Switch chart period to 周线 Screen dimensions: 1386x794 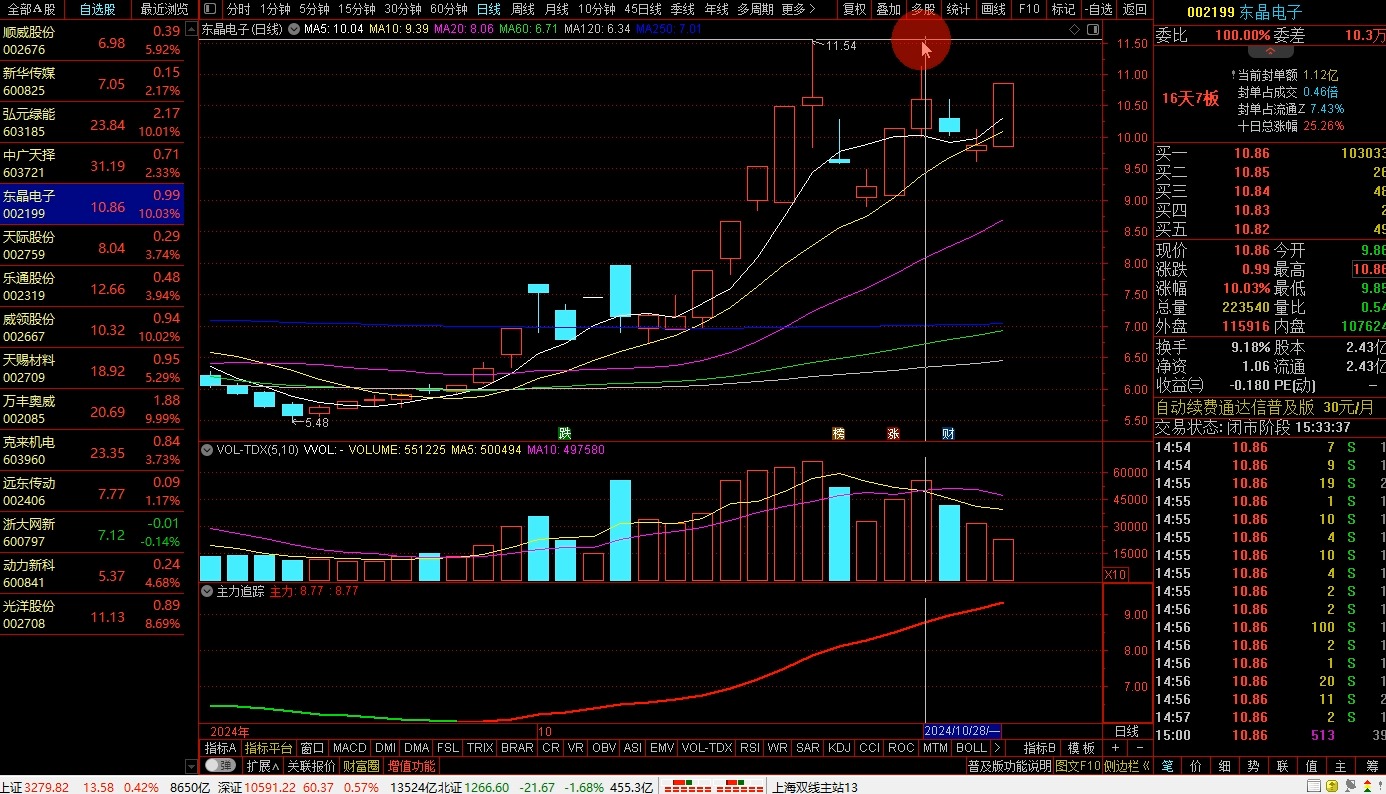(x=523, y=9)
